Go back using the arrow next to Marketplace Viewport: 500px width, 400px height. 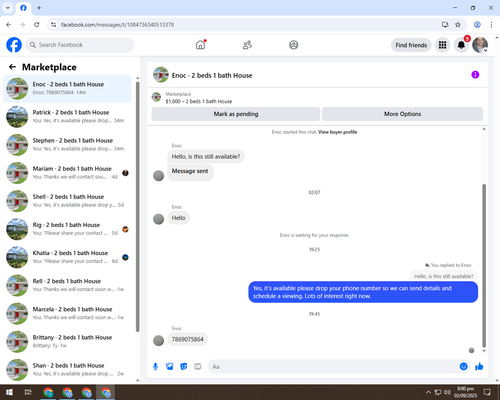tap(12, 67)
